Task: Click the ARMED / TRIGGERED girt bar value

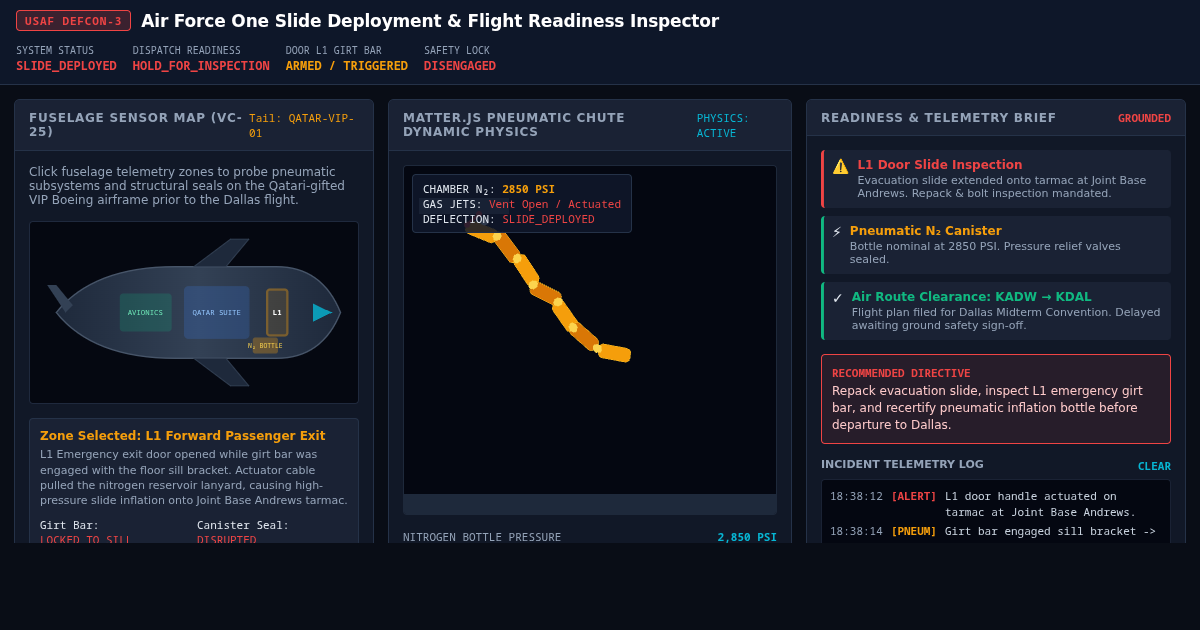Action: 347,66
